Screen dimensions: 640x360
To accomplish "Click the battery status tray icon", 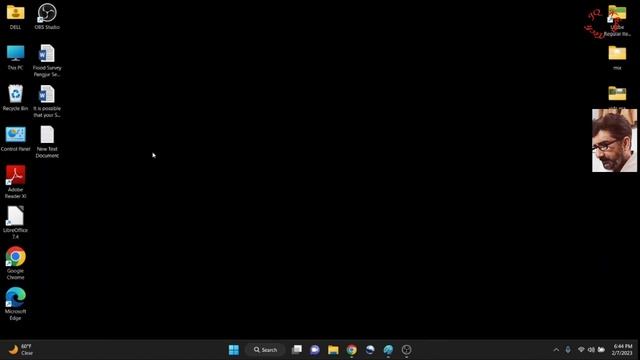I will point(601,350).
